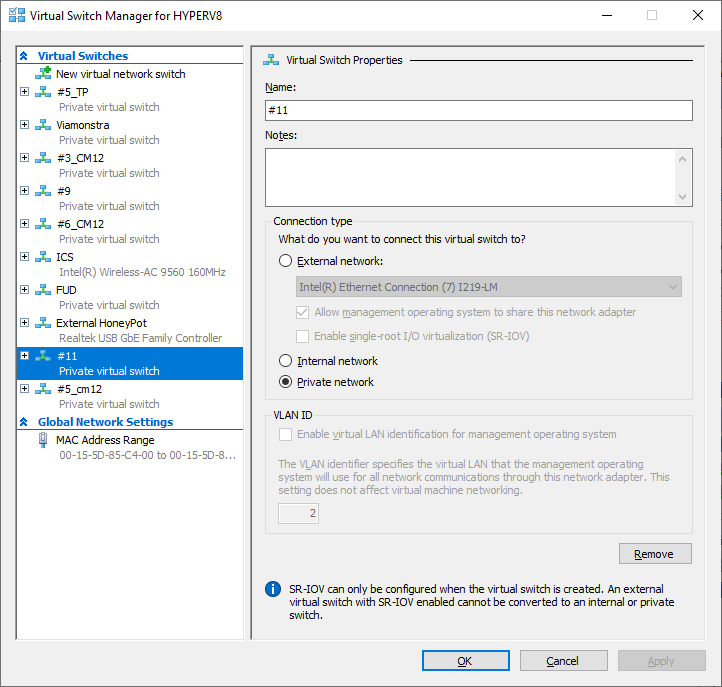Click inside the Notes text area
This screenshot has height=687, width=722.
tap(471, 177)
